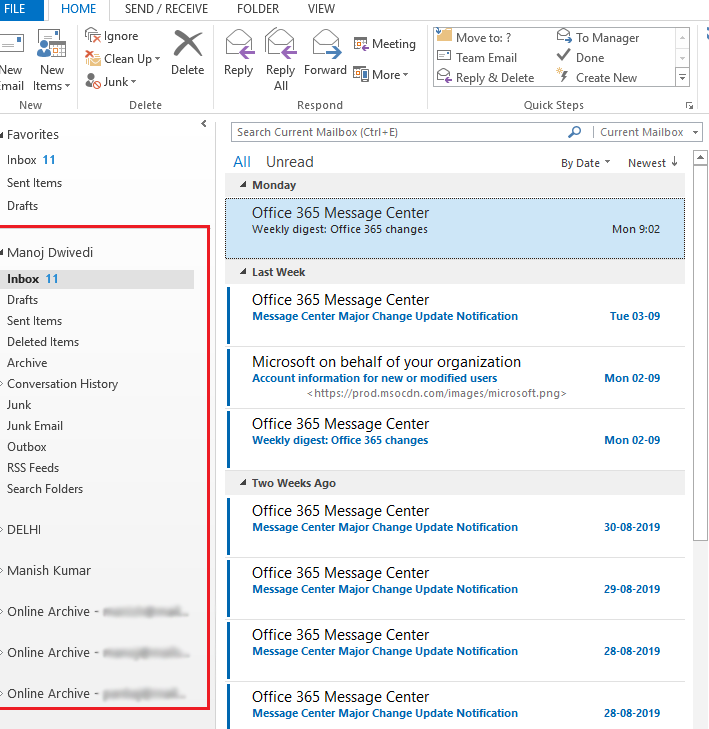Open the Clean Up dropdown arrow
Image resolution: width=709 pixels, height=729 pixels.
click(158, 59)
